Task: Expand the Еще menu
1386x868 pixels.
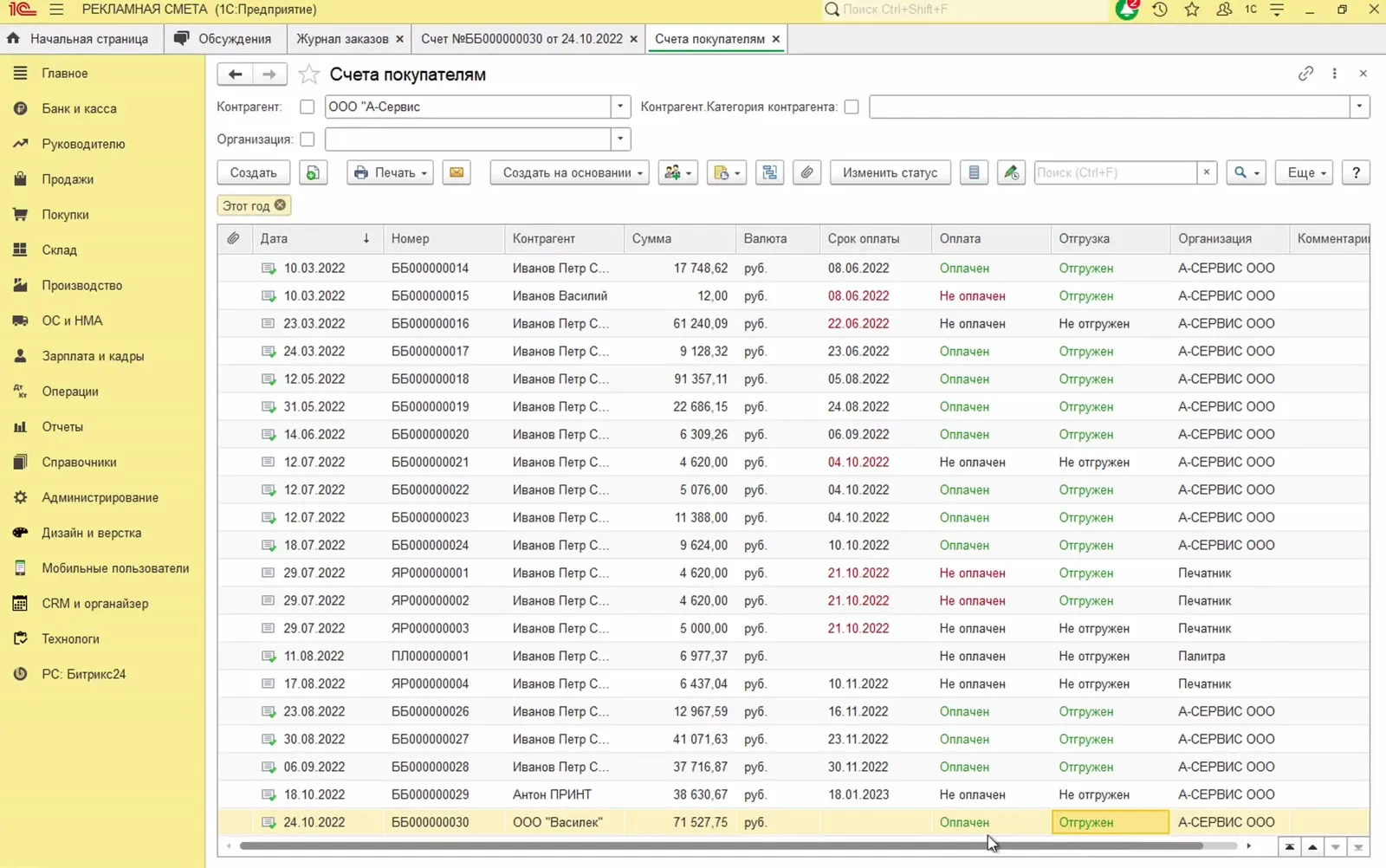Action: 1305,172
